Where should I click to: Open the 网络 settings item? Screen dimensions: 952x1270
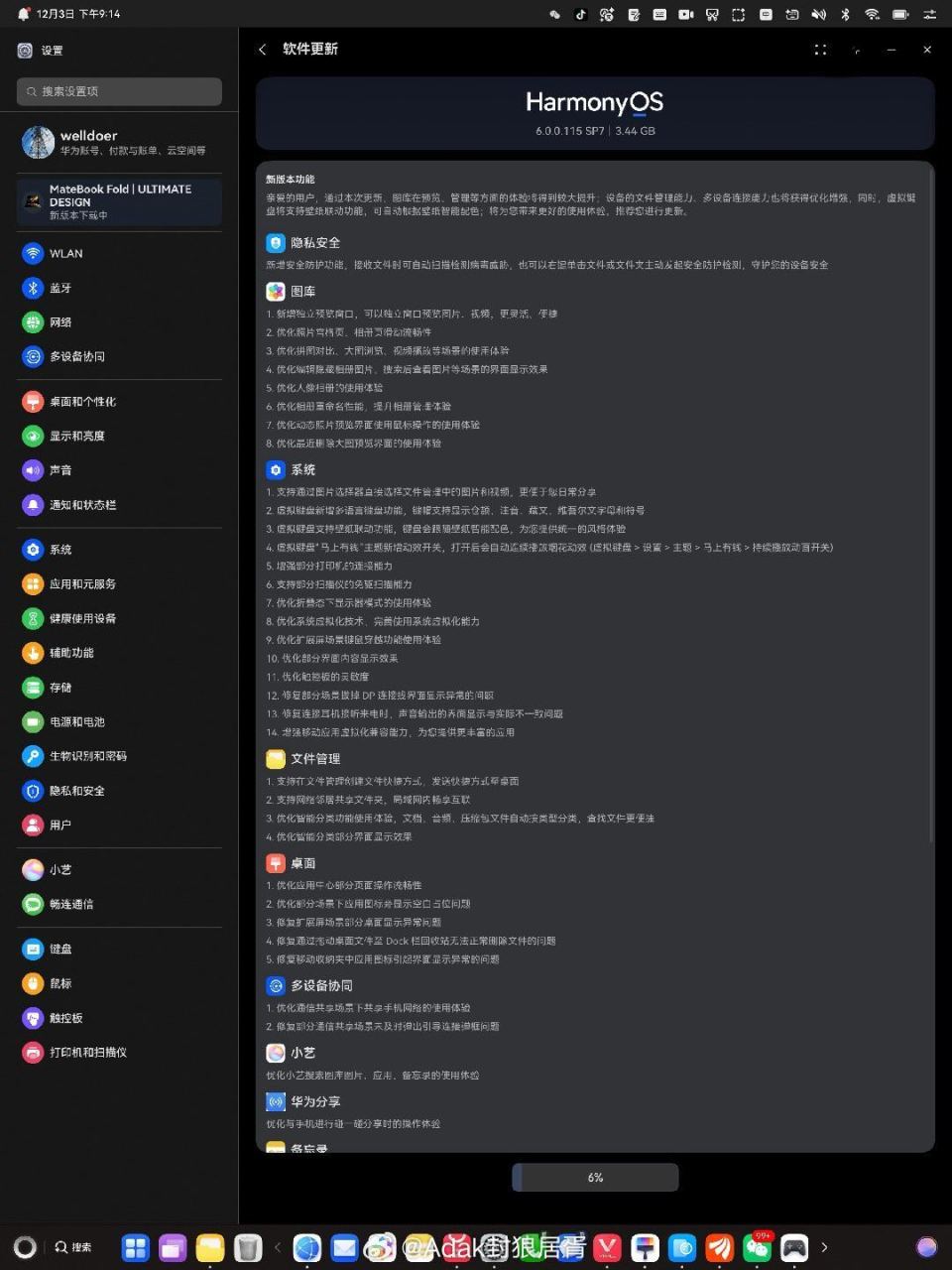tap(119, 321)
